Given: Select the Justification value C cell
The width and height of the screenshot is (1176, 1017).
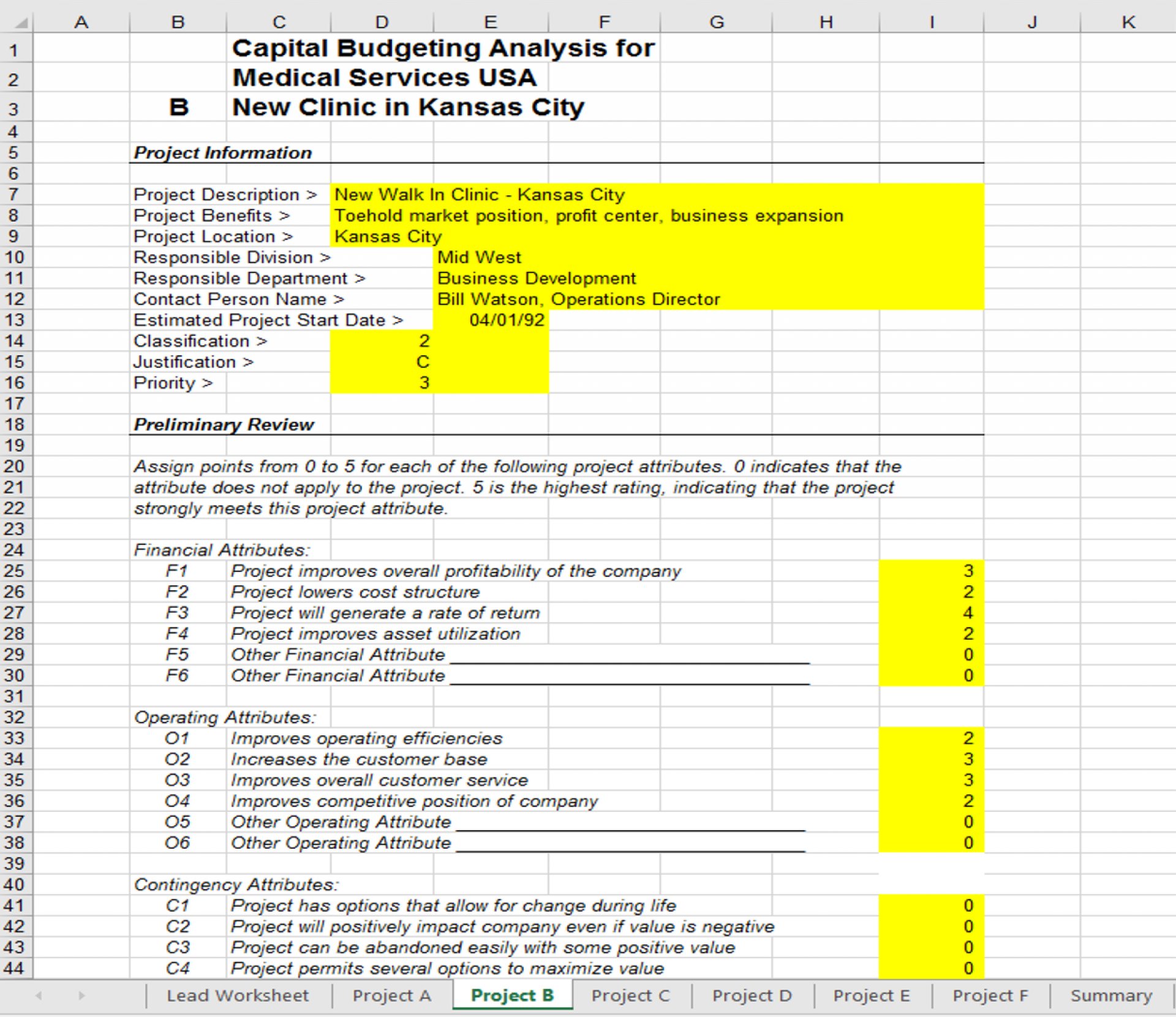Looking at the screenshot, I should [x=382, y=362].
